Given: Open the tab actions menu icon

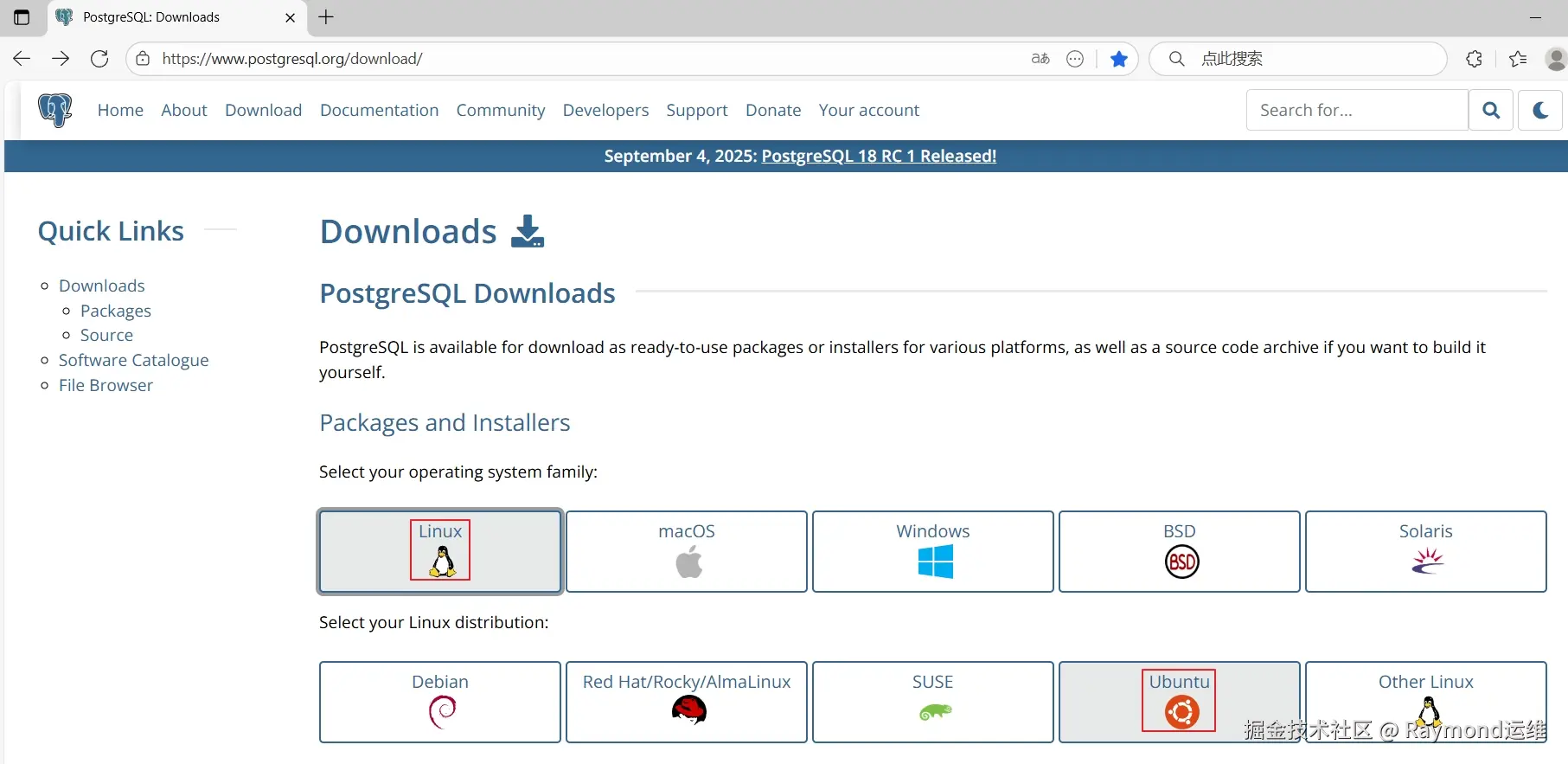Looking at the screenshot, I should [22, 17].
